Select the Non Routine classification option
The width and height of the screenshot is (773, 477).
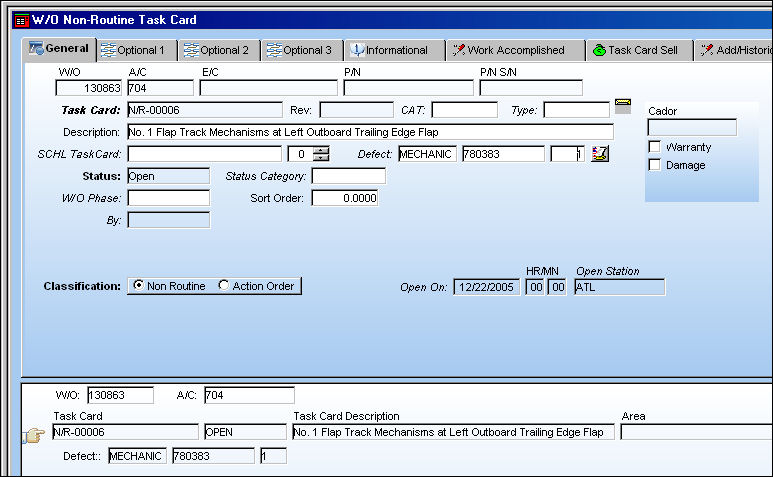pyautogui.click(x=139, y=285)
